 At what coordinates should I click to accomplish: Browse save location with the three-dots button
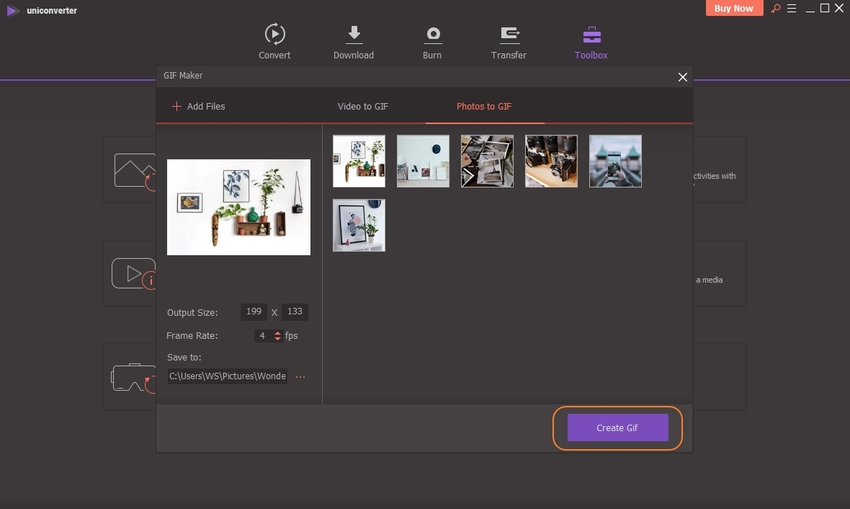(x=300, y=377)
